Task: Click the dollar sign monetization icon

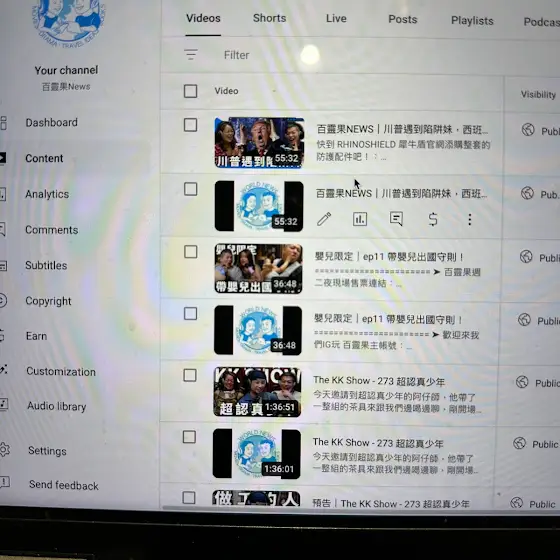Action: click(x=433, y=219)
